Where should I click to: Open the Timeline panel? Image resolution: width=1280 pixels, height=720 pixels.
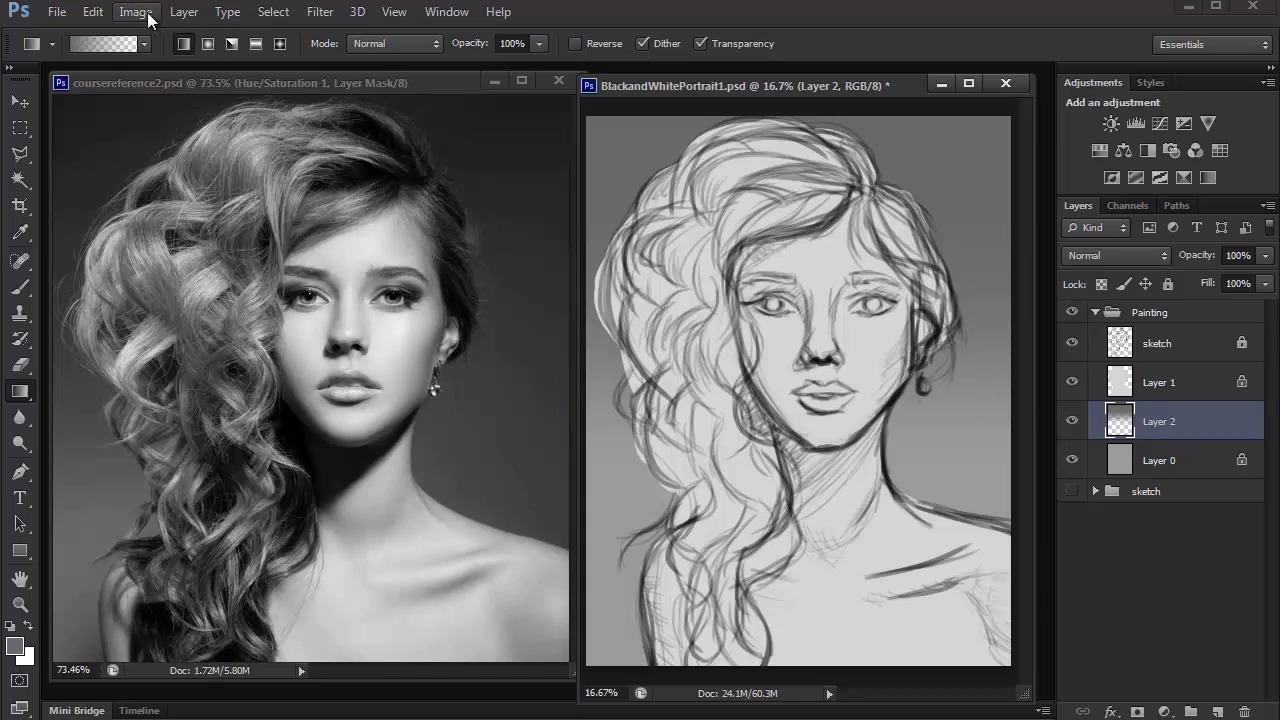tap(139, 711)
